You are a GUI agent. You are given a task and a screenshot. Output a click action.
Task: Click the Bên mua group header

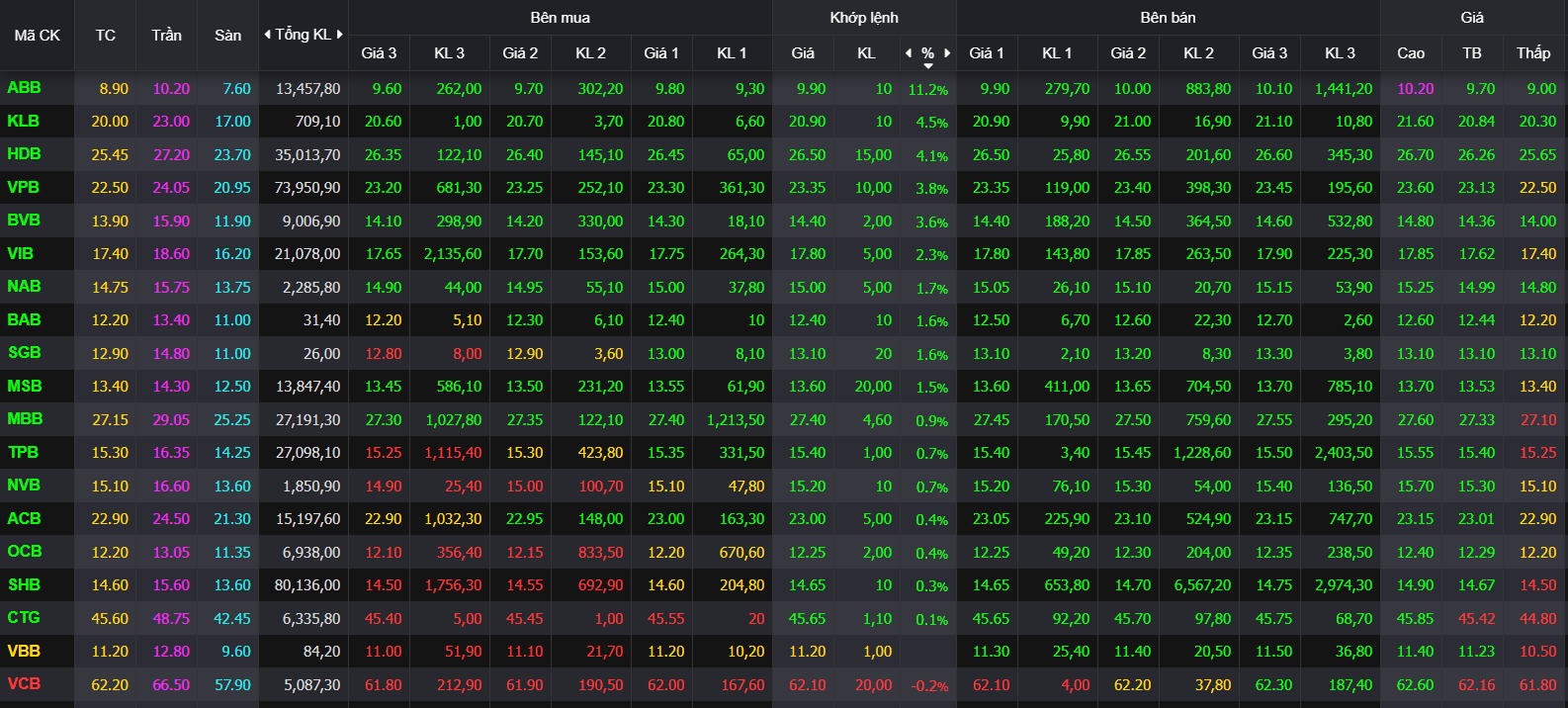(x=561, y=18)
